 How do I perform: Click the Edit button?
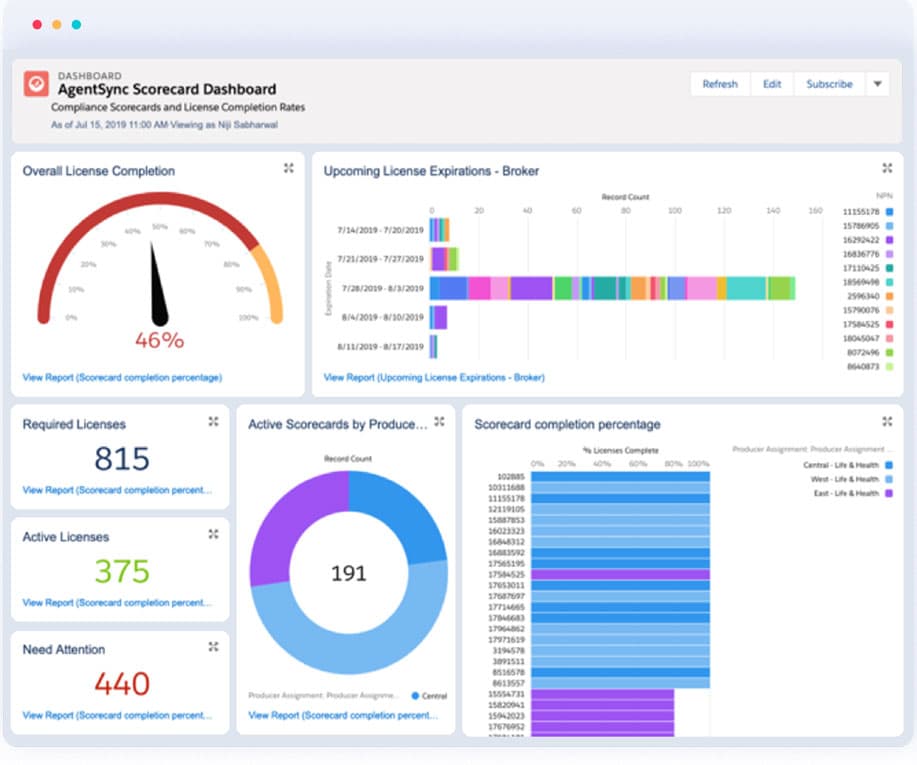click(x=772, y=84)
